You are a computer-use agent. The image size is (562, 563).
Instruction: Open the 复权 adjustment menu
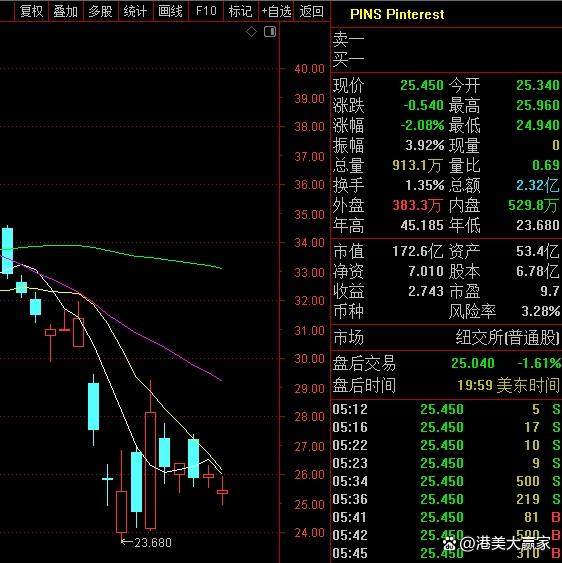(x=32, y=11)
